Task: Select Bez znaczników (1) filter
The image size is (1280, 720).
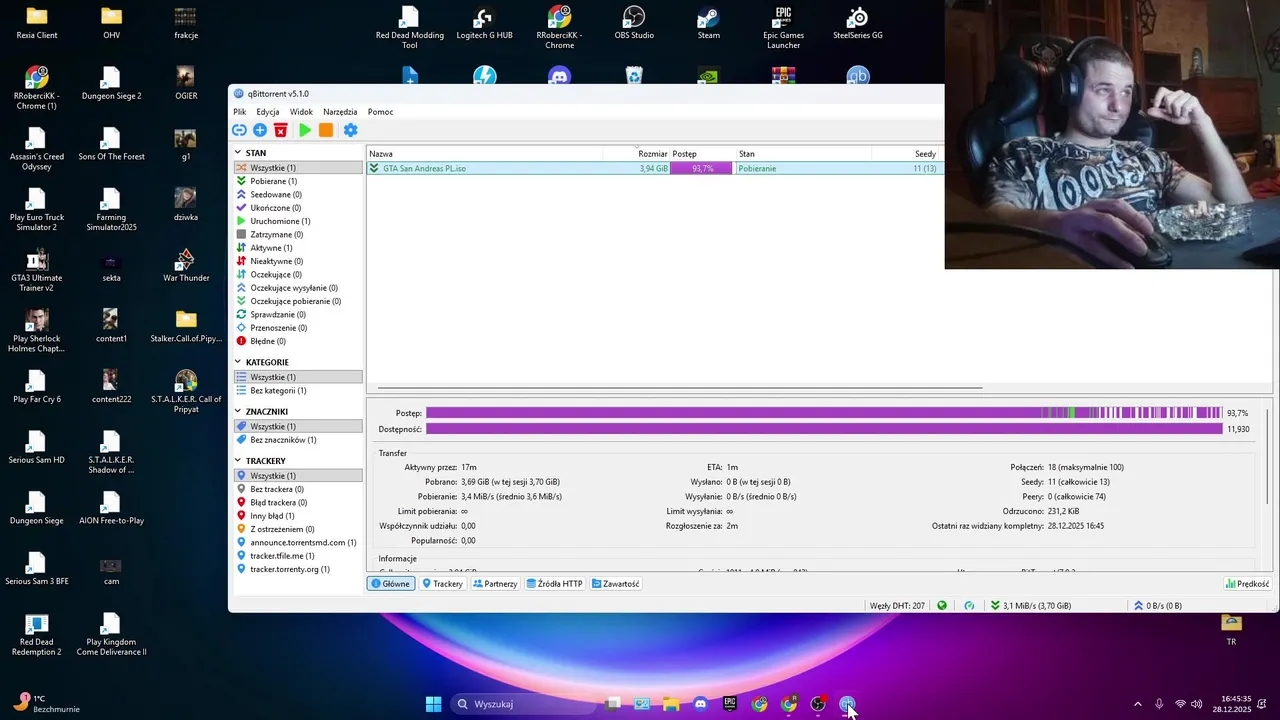Action: coord(298,440)
